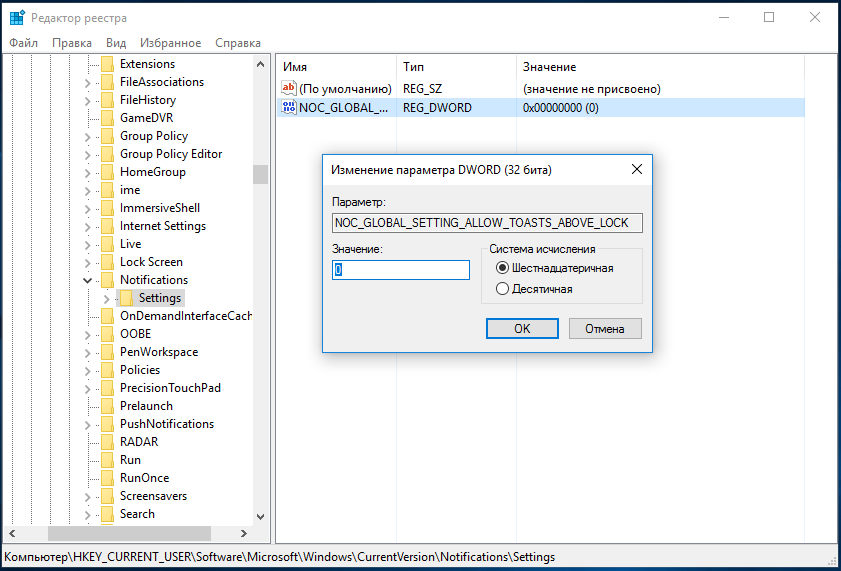Open the Правка menu
The height and width of the screenshot is (571, 841).
tap(72, 43)
